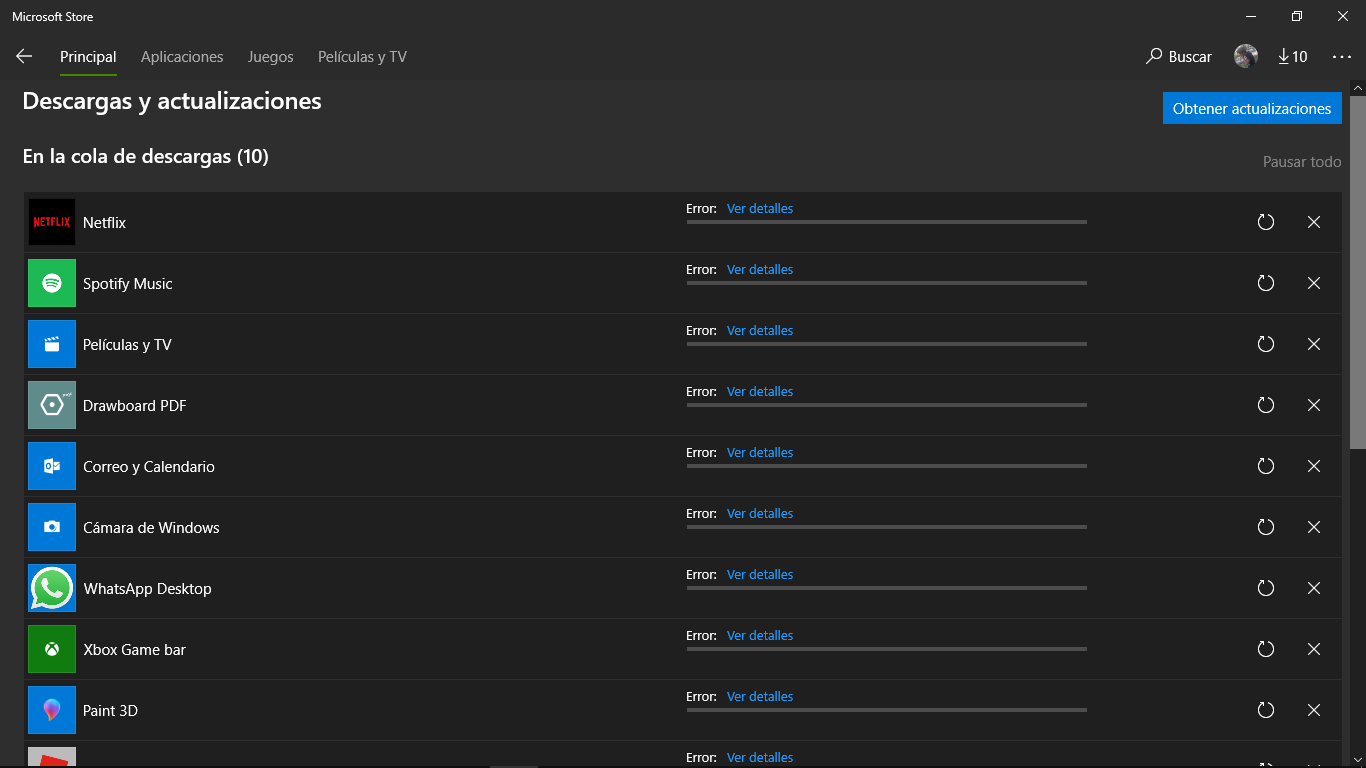
Task: Retry the Drawboard PDF download
Action: pos(1266,405)
